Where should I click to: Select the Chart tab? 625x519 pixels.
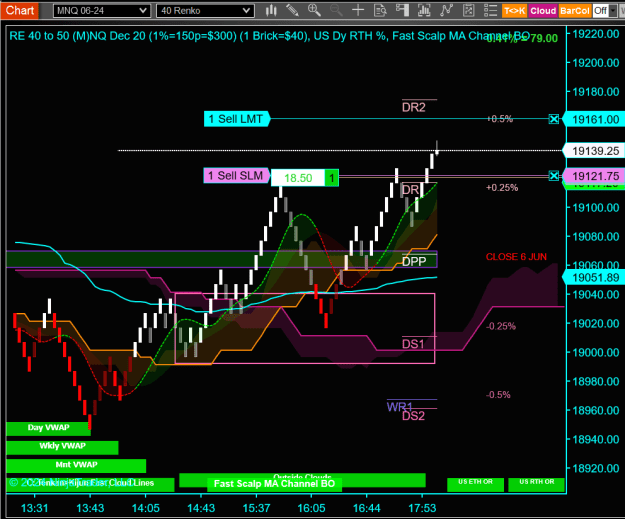click(20, 10)
